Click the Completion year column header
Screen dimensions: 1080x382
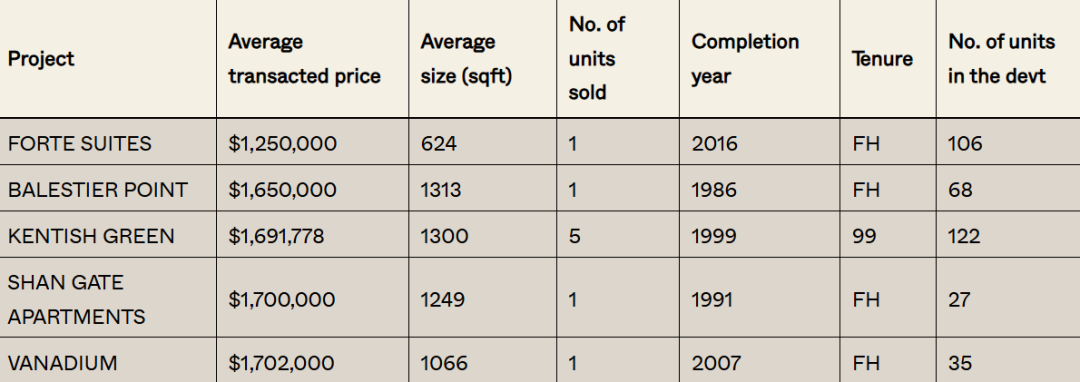(745, 59)
